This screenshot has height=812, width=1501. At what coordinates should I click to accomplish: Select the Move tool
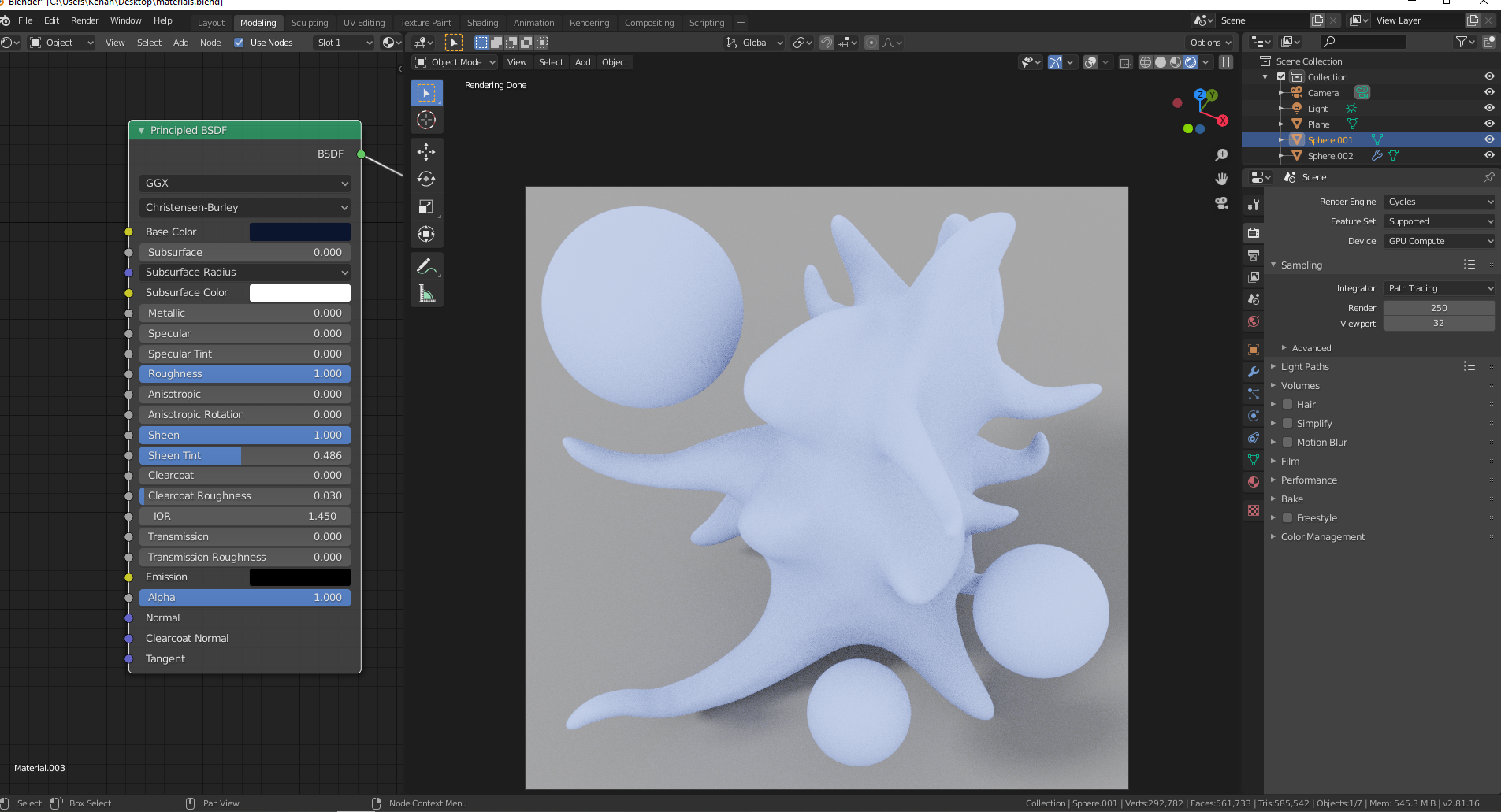[426, 152]
